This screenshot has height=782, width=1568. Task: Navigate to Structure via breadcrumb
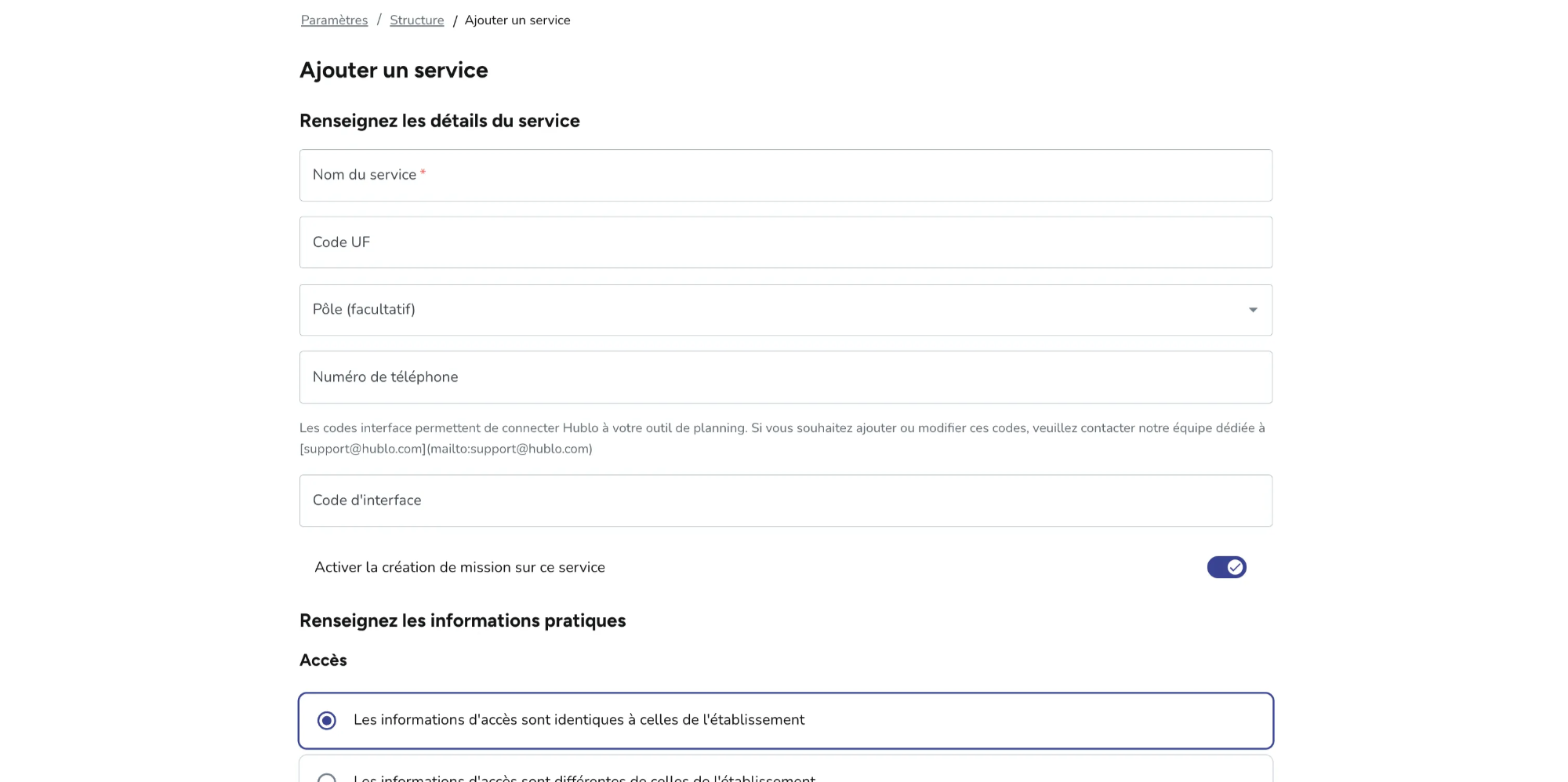[x=416, y=20]
